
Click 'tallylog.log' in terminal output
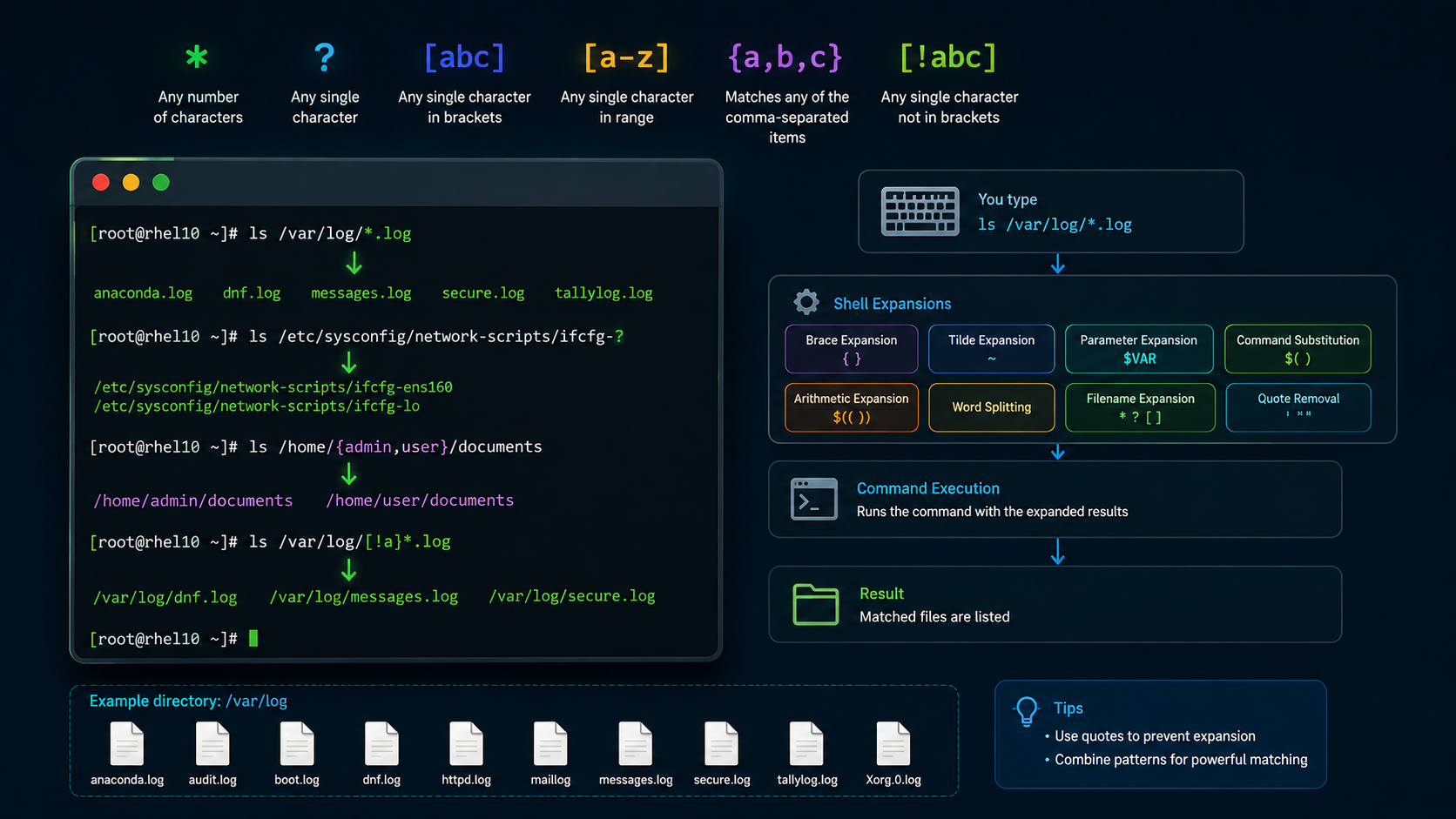point(603,293)
